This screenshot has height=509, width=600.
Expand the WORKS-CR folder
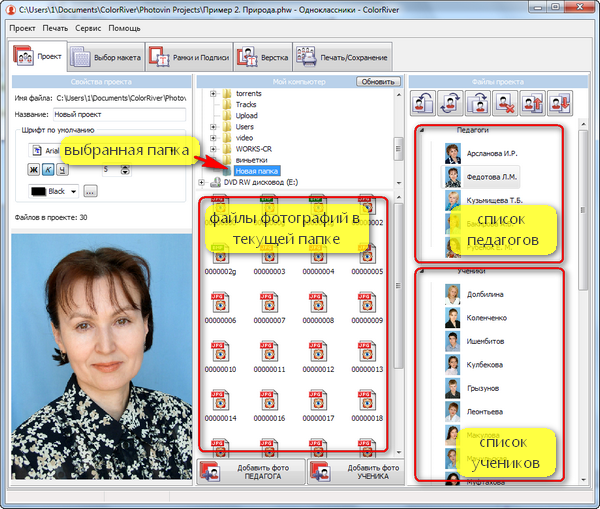click(213, 149)
